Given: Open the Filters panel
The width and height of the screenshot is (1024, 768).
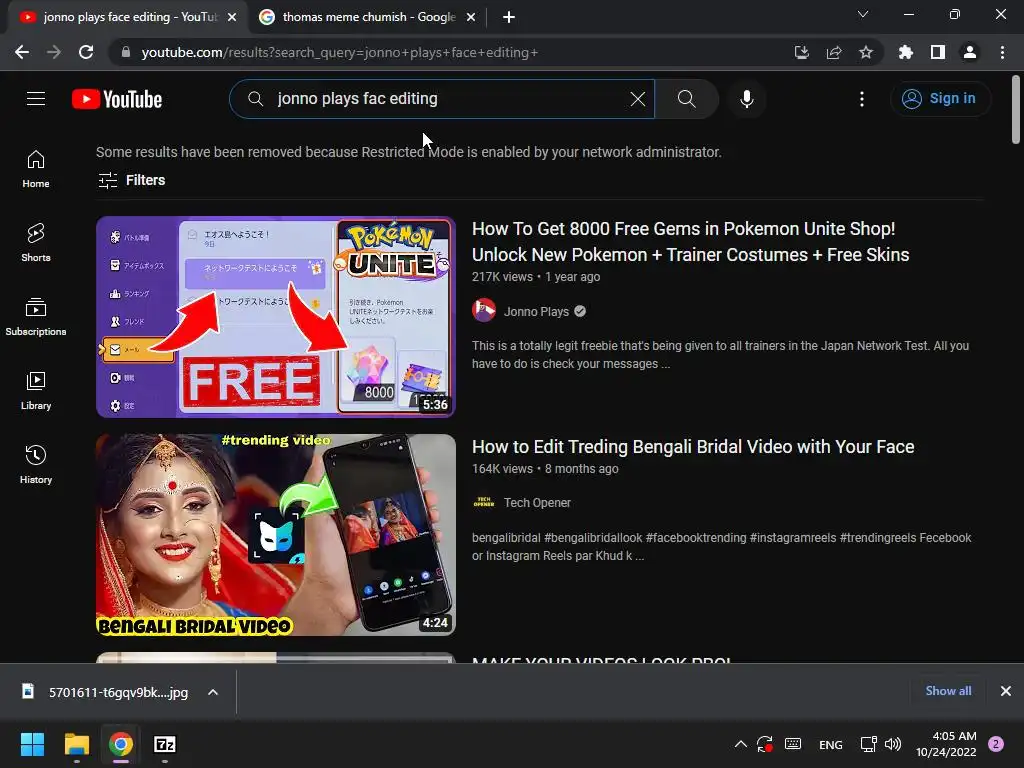Looking at the screenshot, I should pos(131,180).
